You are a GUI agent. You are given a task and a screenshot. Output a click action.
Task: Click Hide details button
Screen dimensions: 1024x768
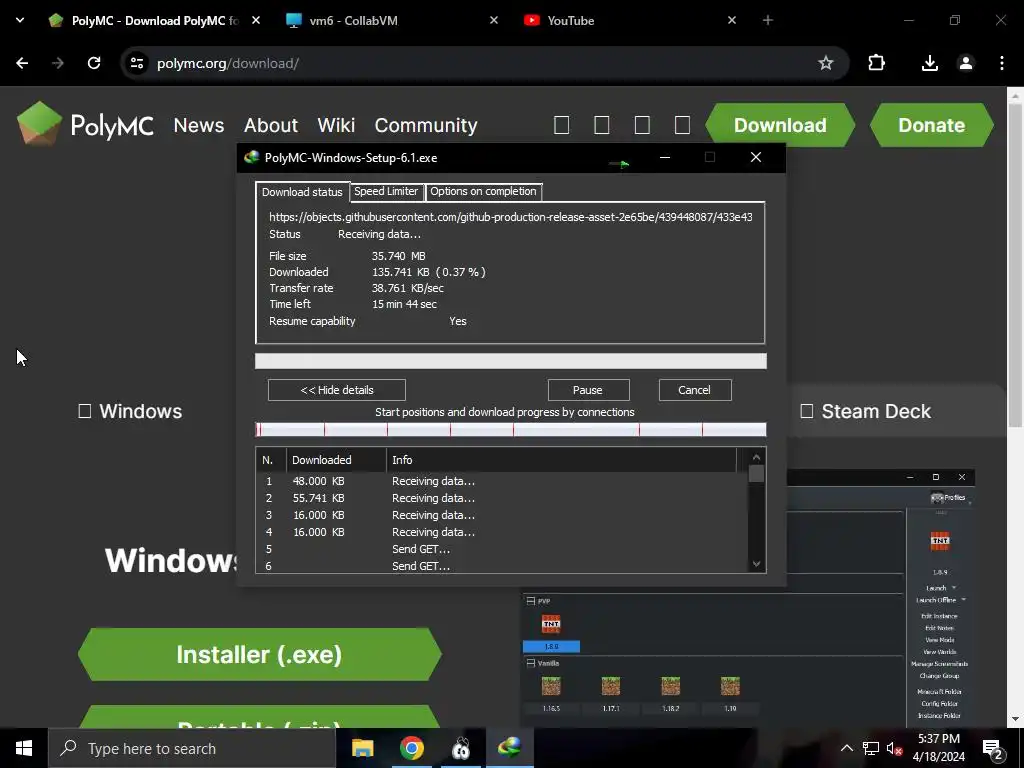(337, 390)
